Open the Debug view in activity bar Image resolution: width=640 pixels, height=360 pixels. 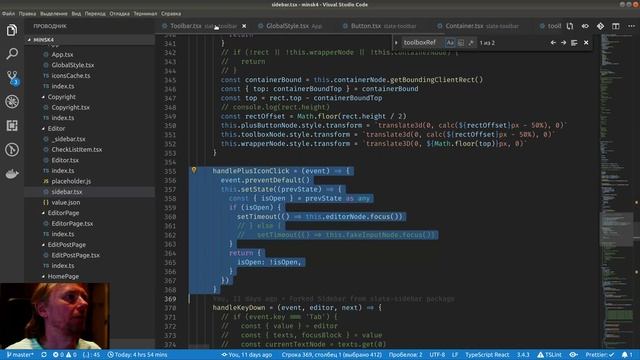click(12, 102)
